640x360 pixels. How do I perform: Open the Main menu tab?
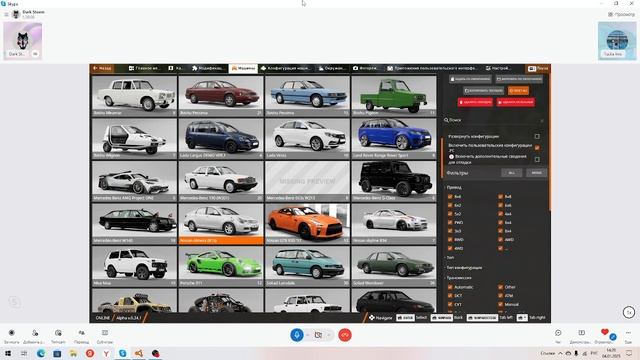144,68
